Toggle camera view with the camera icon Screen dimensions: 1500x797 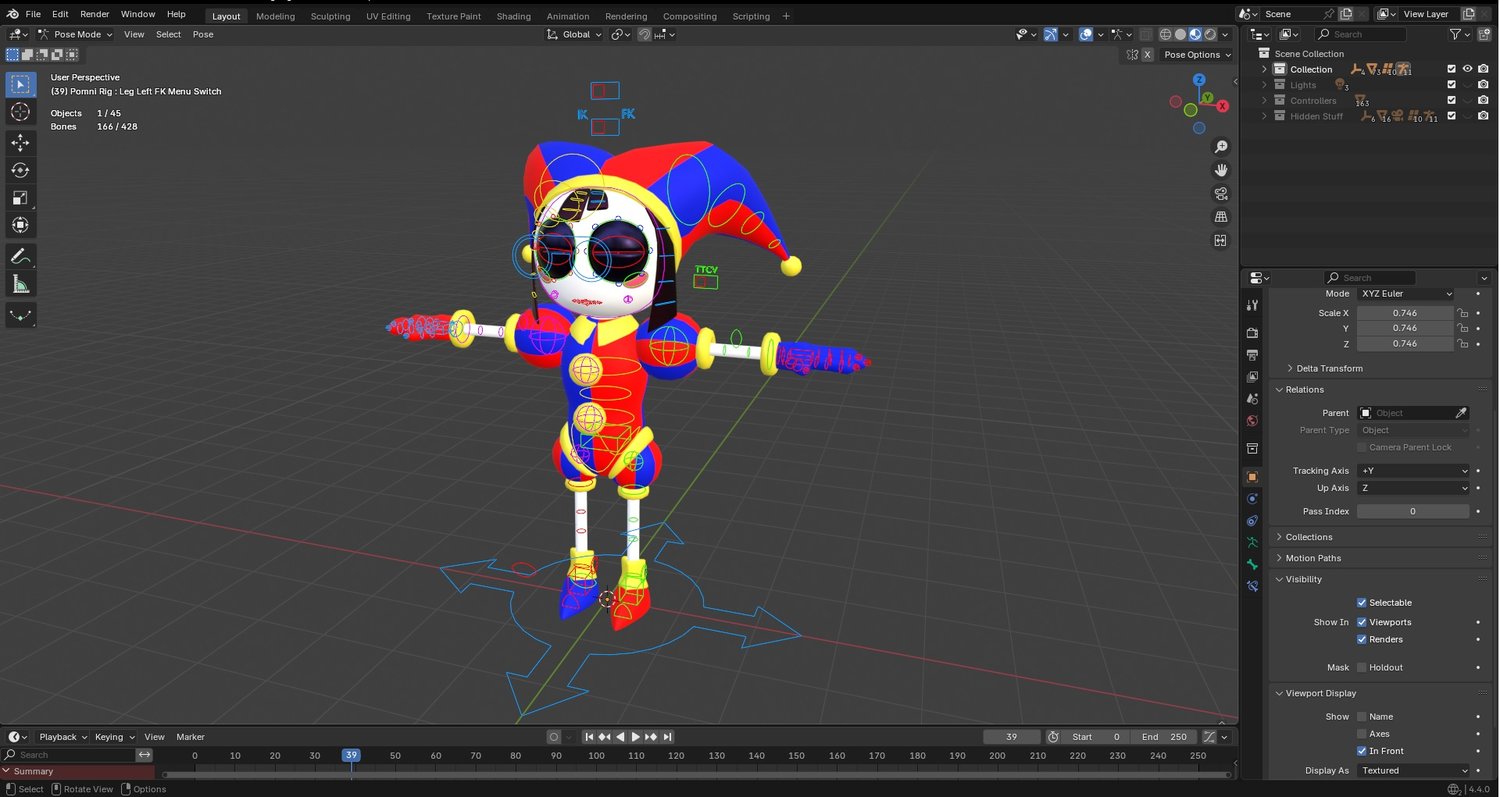(1221, 193)
